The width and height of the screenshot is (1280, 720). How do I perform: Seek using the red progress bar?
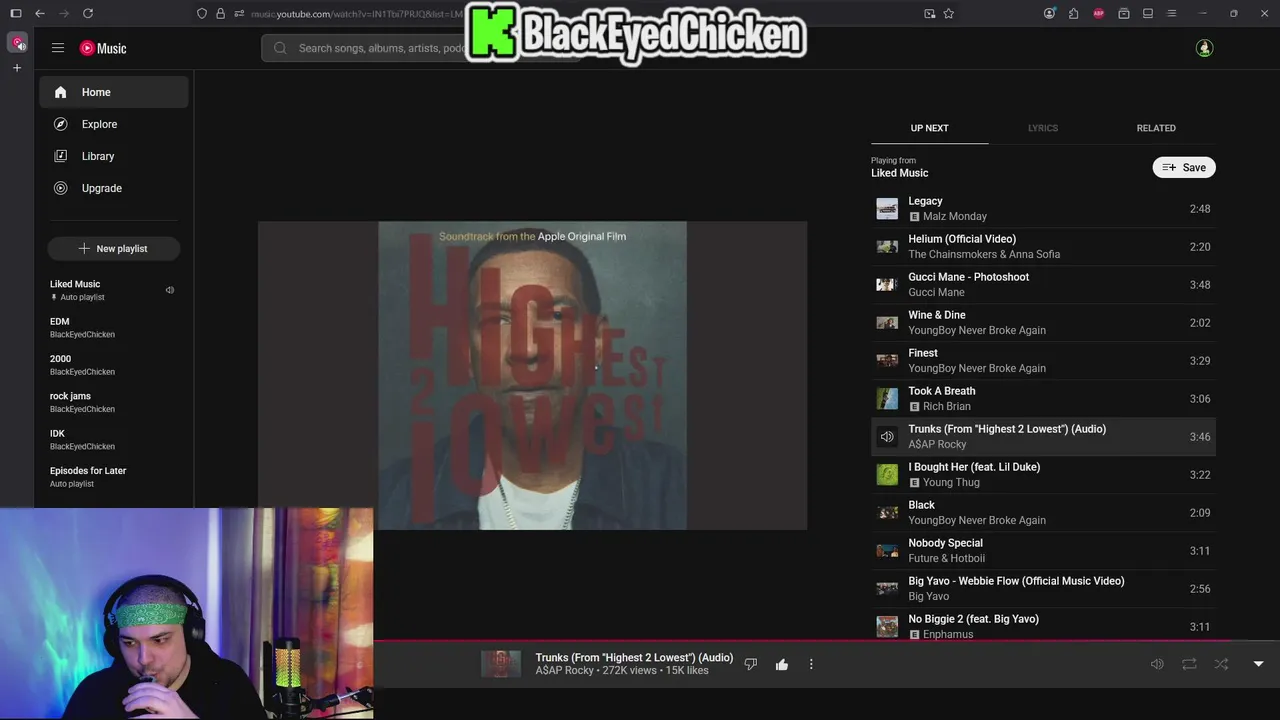(826, 641)
